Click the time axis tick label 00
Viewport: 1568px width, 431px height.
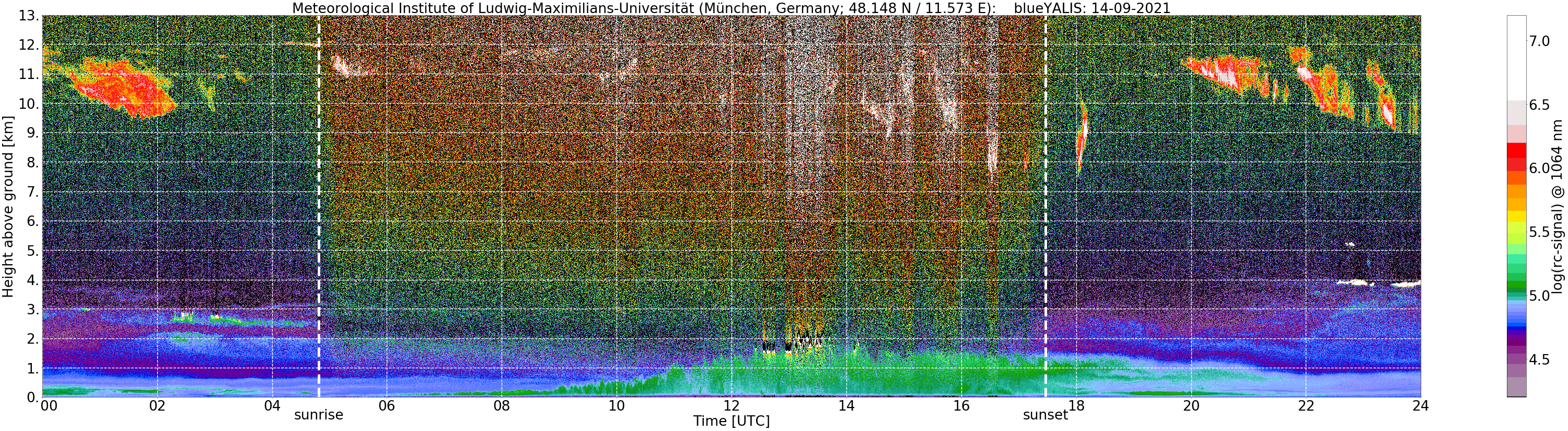(49, 406)
